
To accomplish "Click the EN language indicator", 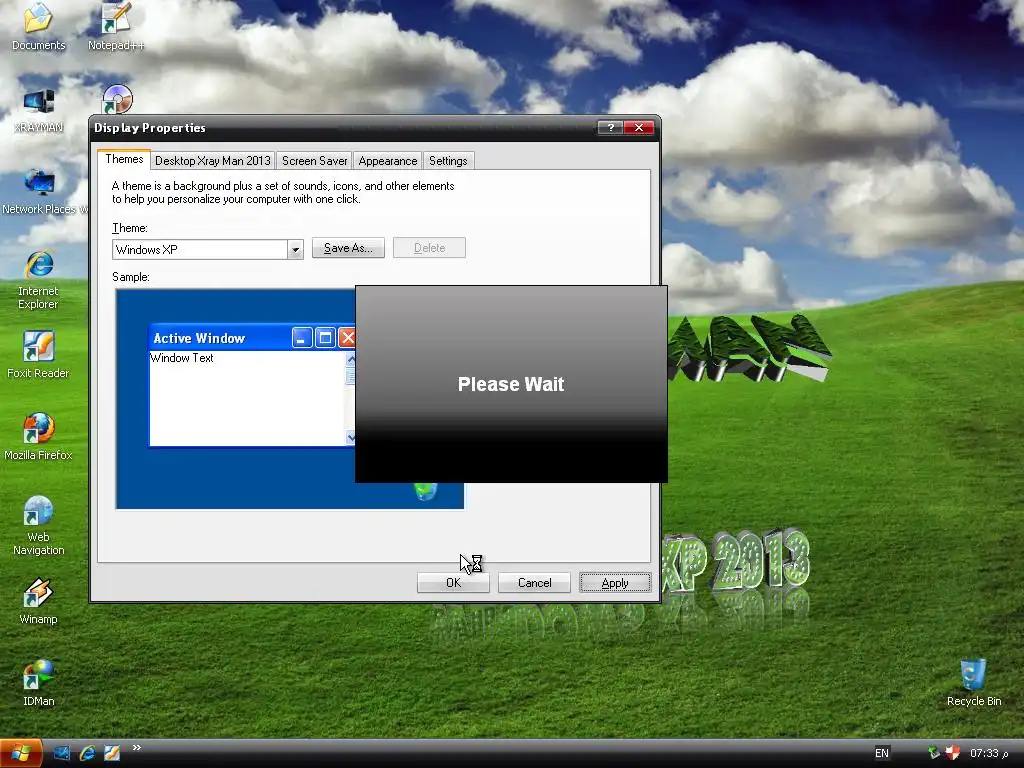I will pos(882,753).
